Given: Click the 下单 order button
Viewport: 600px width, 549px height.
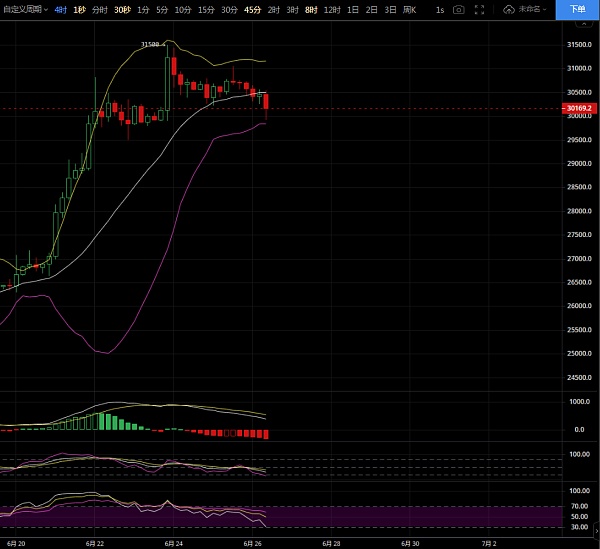Looking at the screenshot, I should [x=578, y=9].
